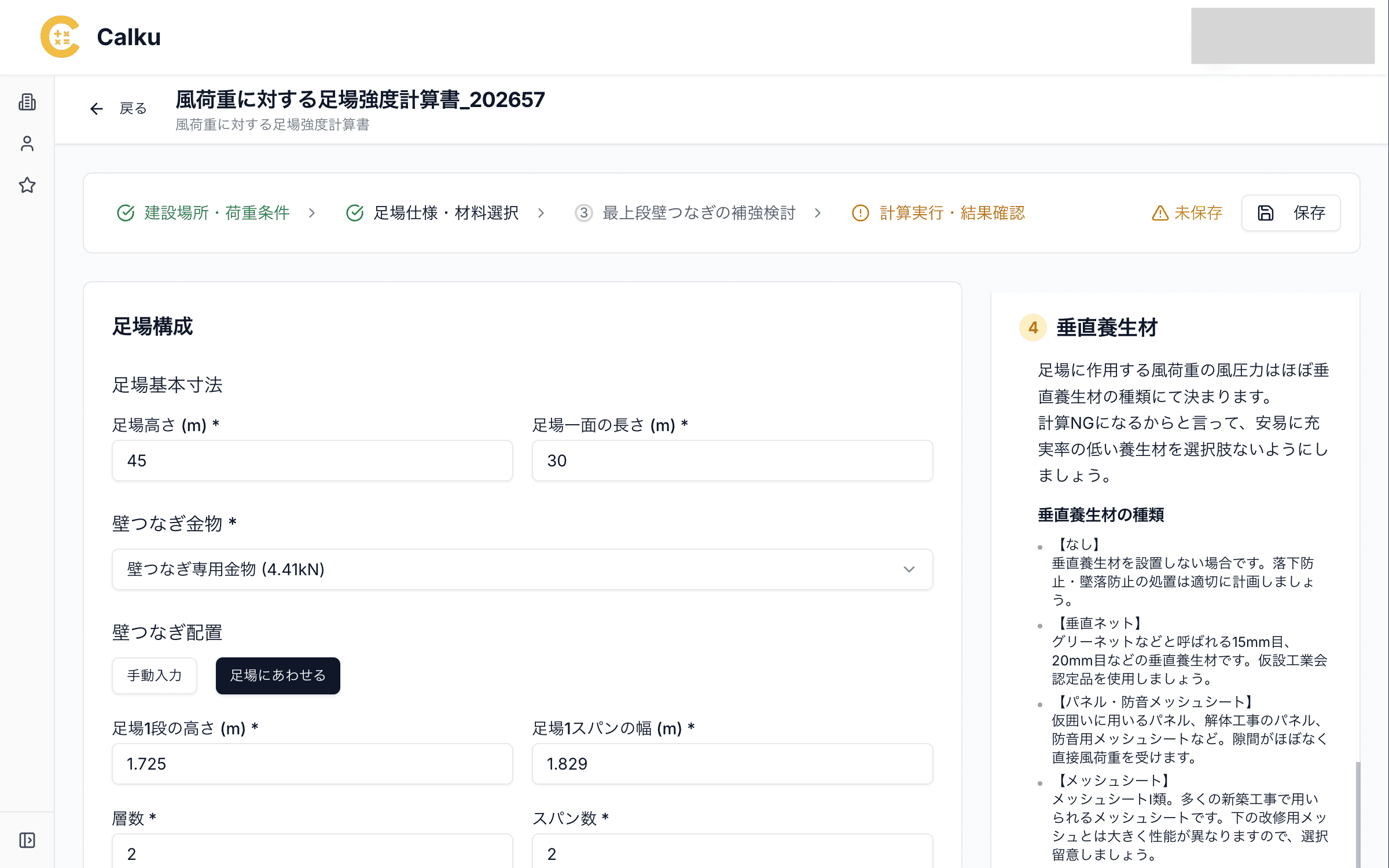Click the 足場1スパンの幅 (m) input field

[732, 764]
